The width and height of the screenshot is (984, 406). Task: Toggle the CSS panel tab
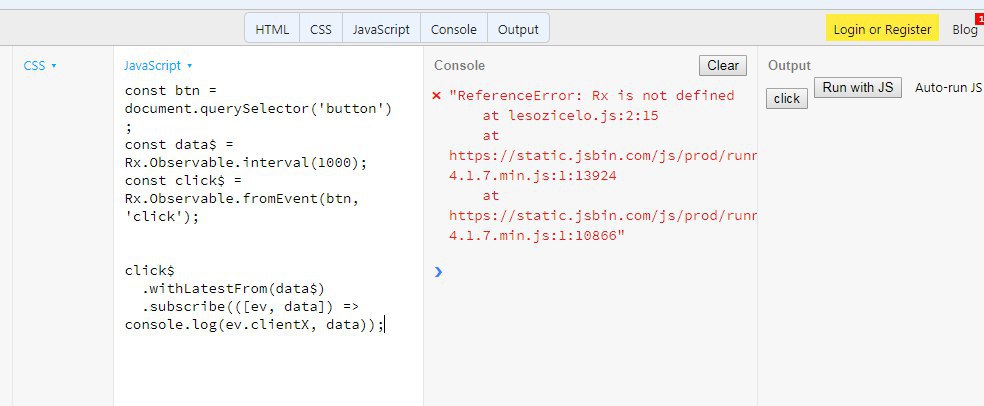(321, 29)
